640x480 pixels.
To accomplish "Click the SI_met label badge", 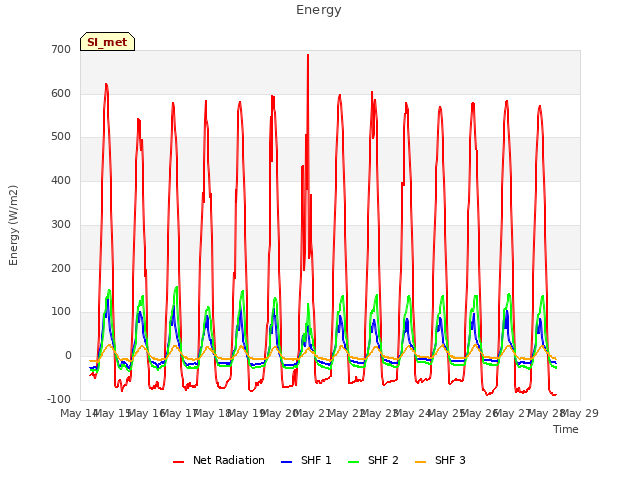I will coord(107,42).
